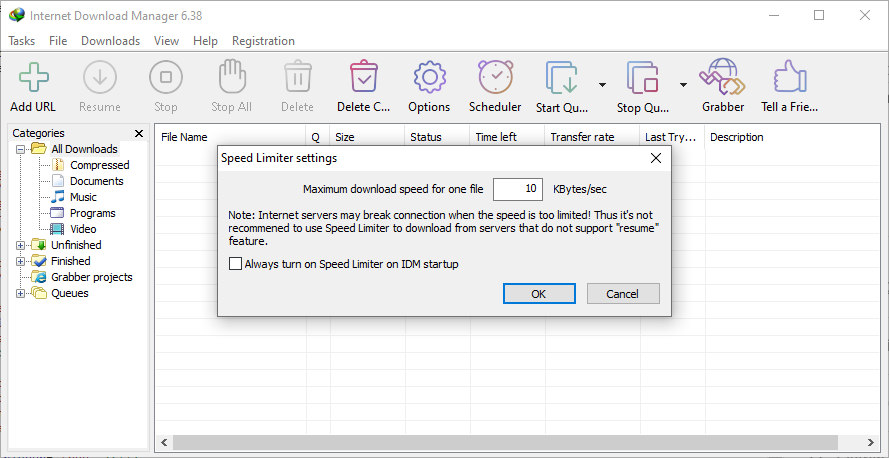This screenshot has height=458, width=889.
Task: Expand the Finished tree node
Action: 21,261
